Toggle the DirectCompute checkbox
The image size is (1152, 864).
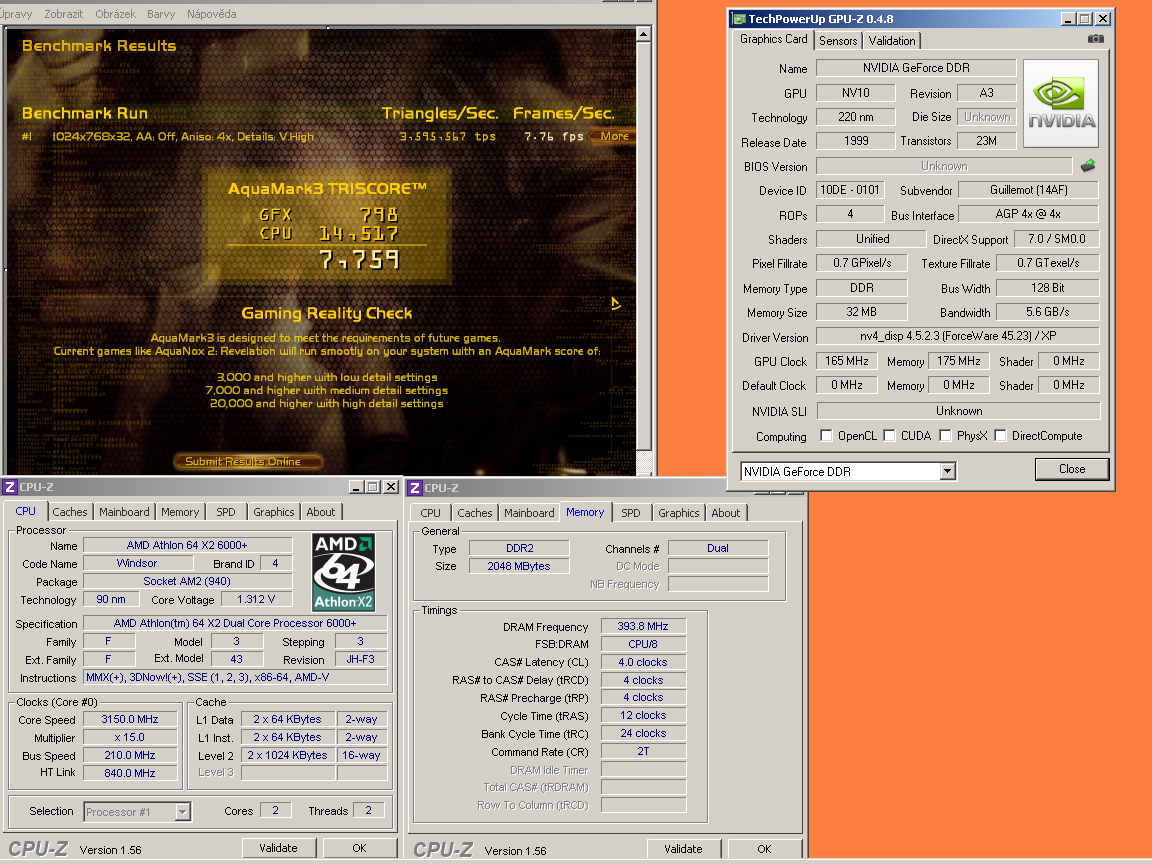[1000, 436]
